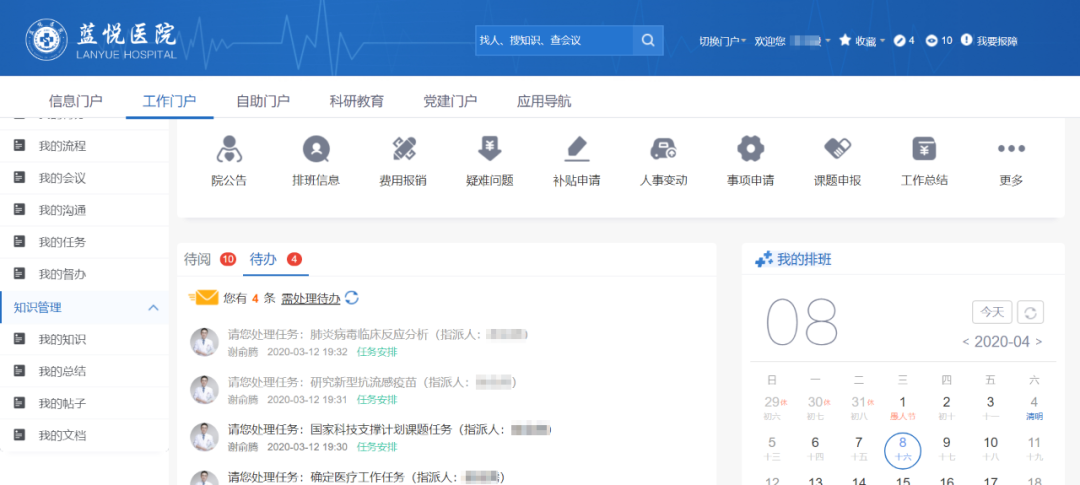The image size is (1080, 485).
Task: Open the 收藏 favorites dropdown
Action: click(862, 41)
